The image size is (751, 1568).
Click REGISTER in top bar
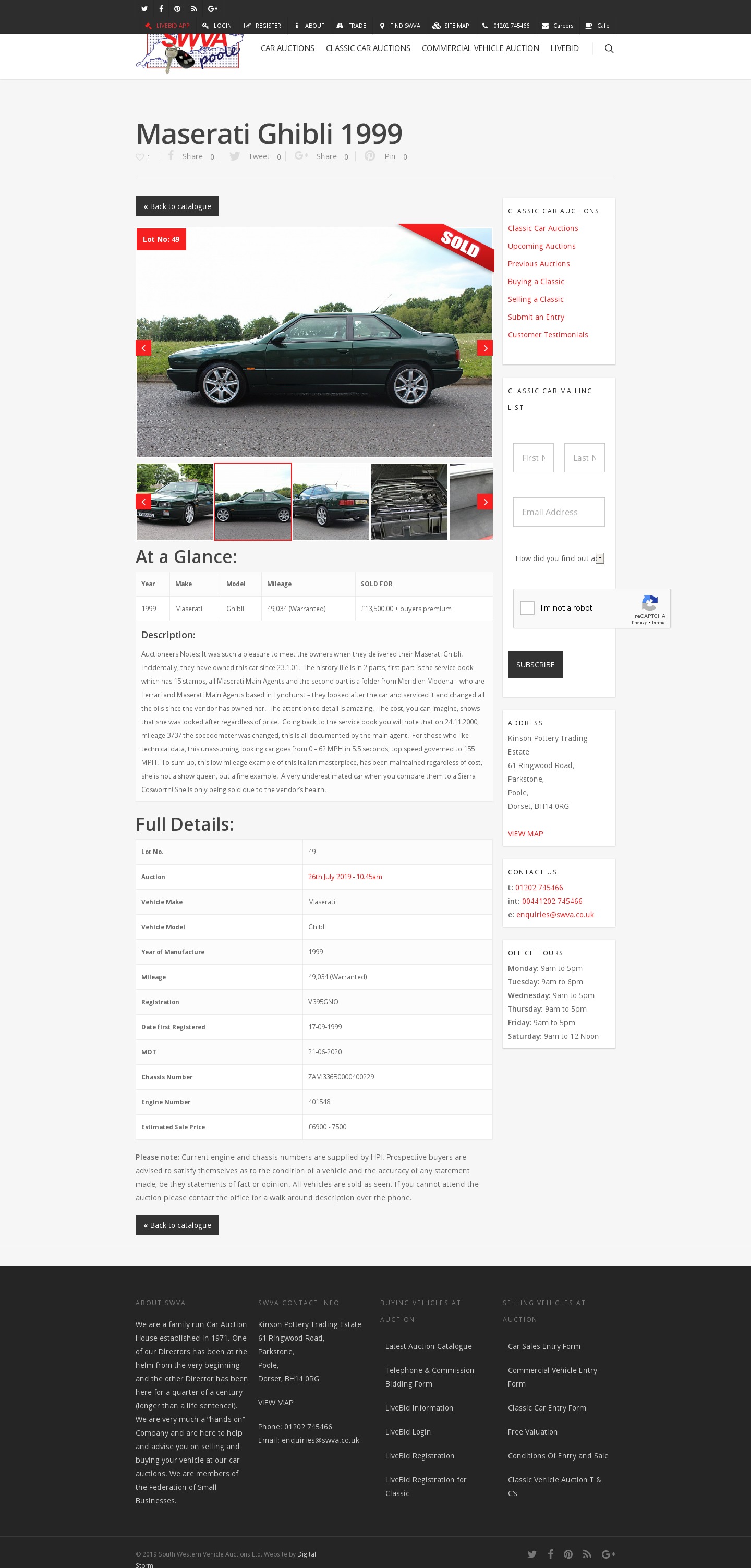click(262, 26)
